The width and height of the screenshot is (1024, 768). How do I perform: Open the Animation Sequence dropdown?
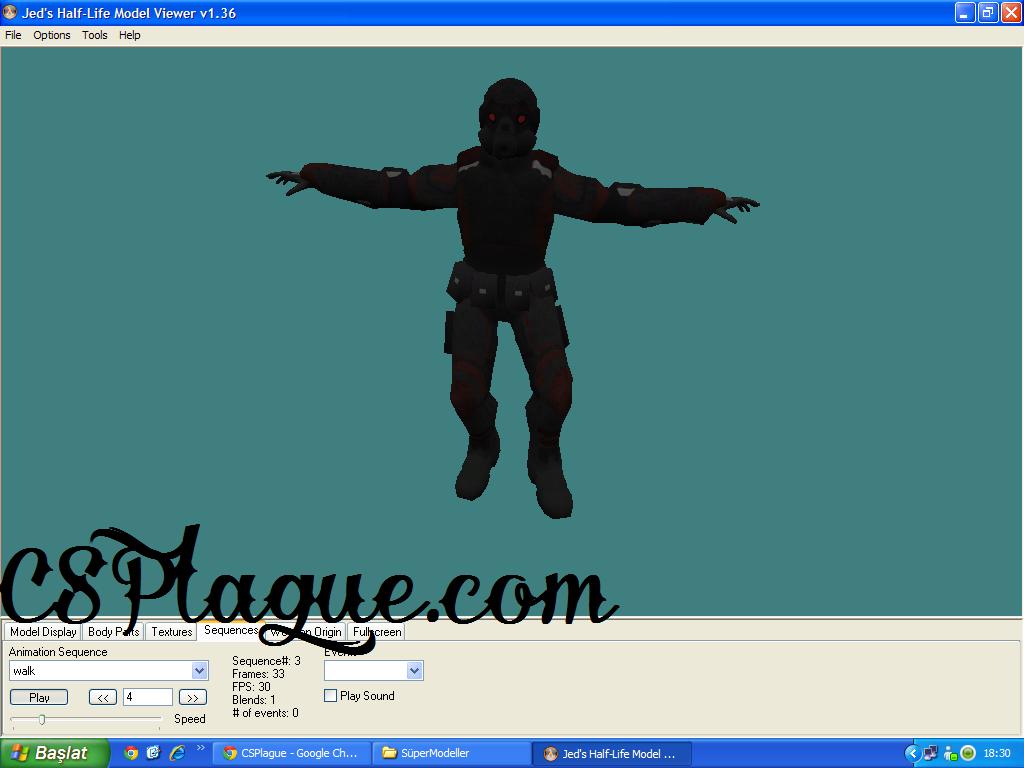point(199,671)
